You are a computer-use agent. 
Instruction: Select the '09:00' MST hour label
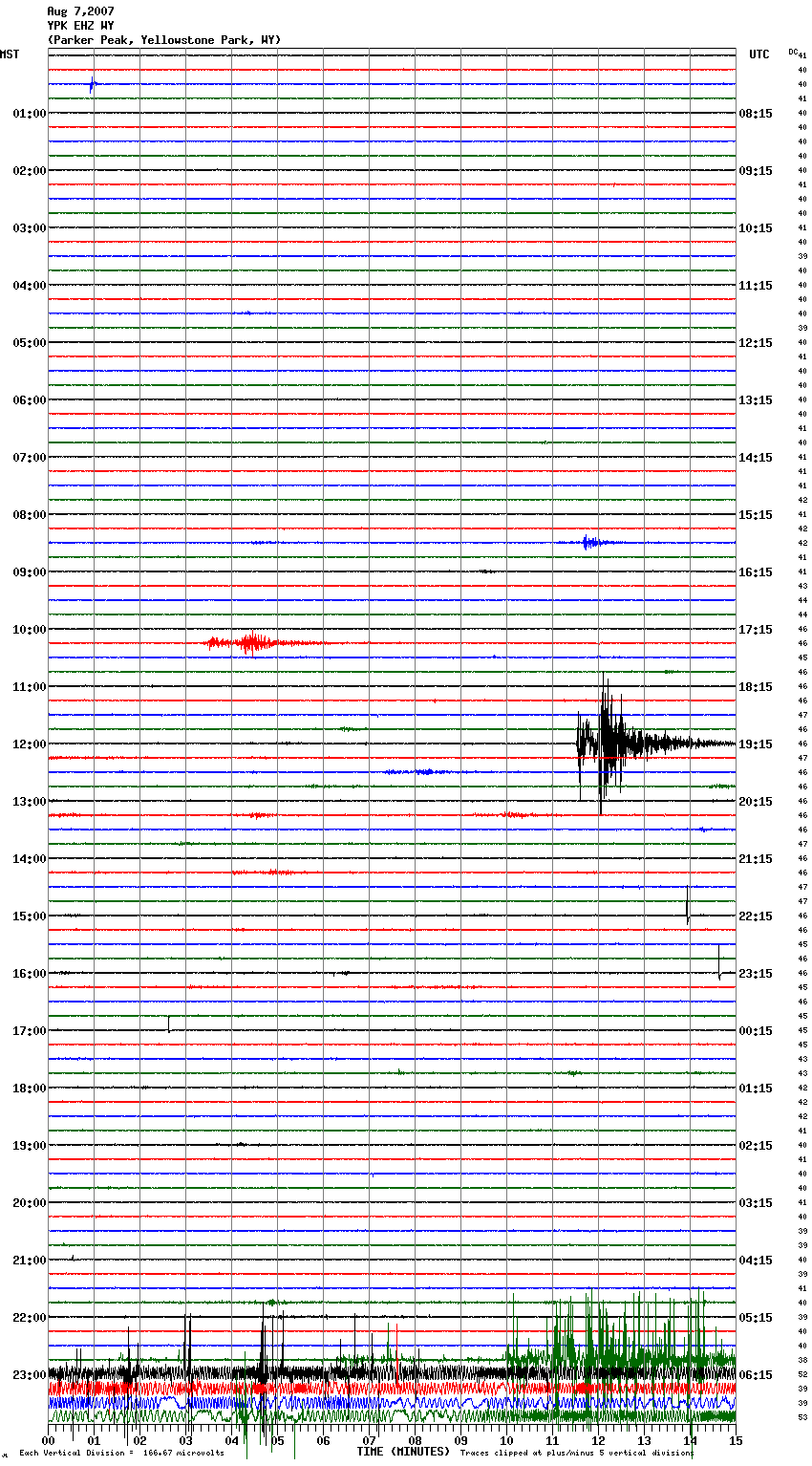point(30,572)
